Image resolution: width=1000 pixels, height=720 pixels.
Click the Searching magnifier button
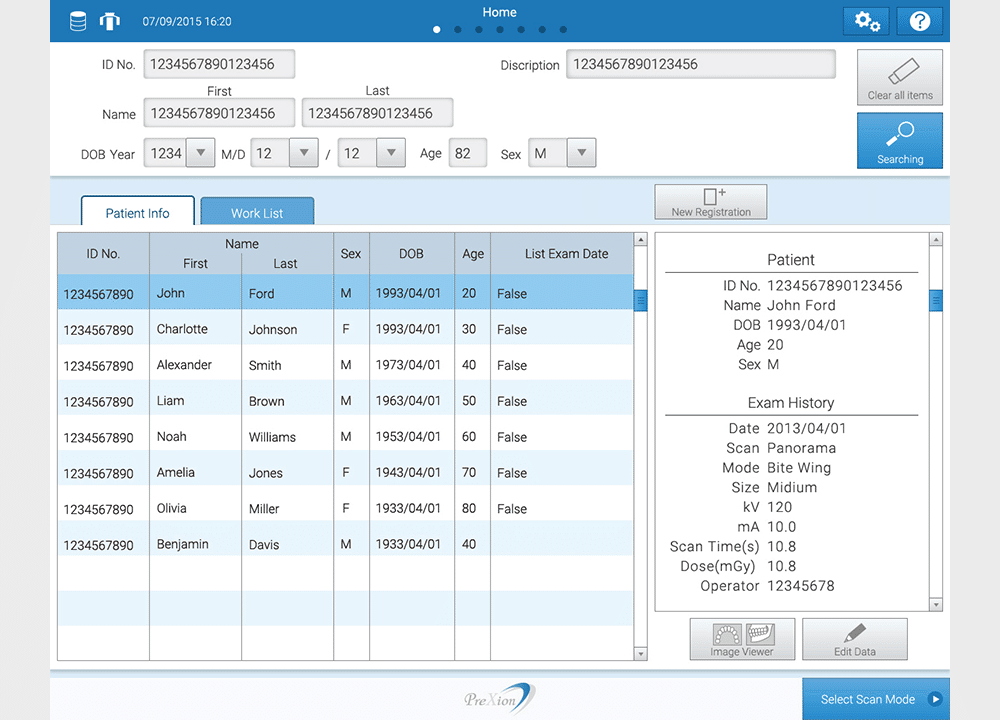point(899,140)
